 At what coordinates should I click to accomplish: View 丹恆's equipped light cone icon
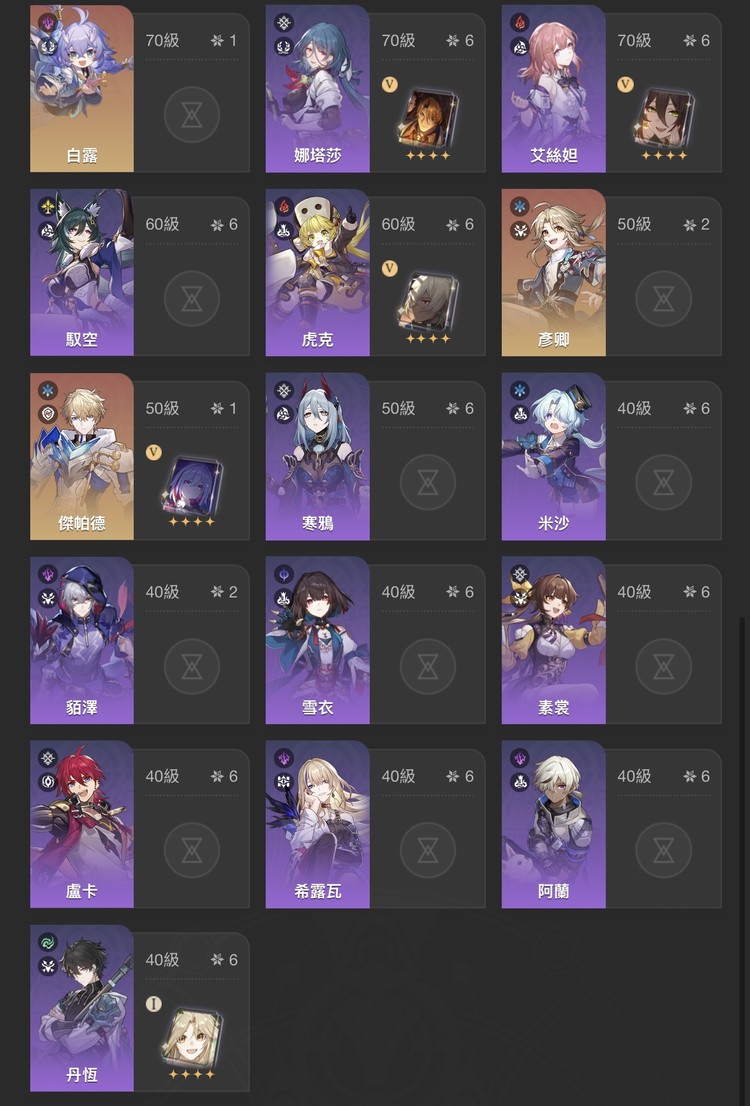coord(192,1038)
